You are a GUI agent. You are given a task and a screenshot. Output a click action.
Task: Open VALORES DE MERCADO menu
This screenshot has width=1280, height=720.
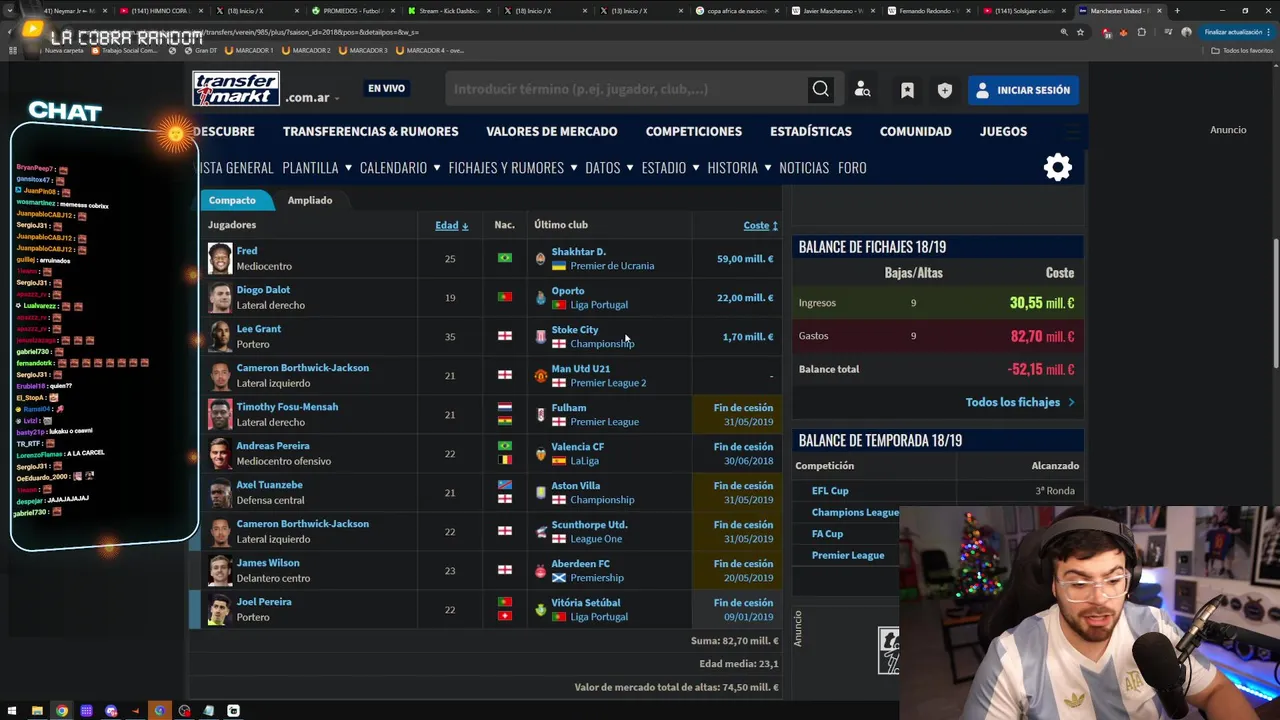coord(551,131)
